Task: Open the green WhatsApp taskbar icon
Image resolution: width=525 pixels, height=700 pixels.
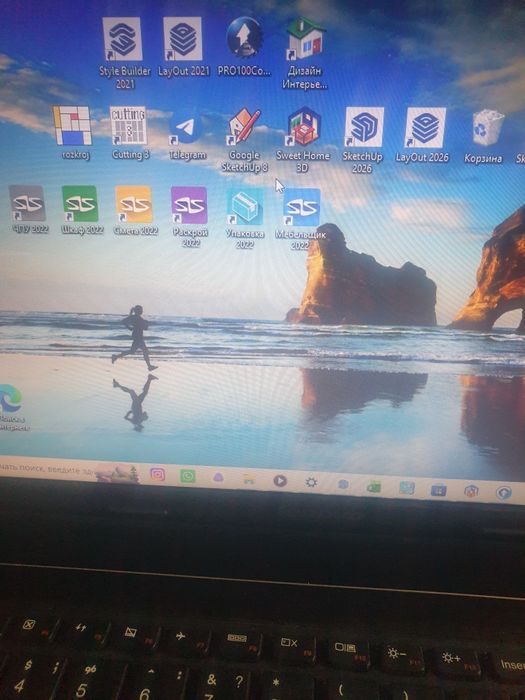Action: point(188,476)
